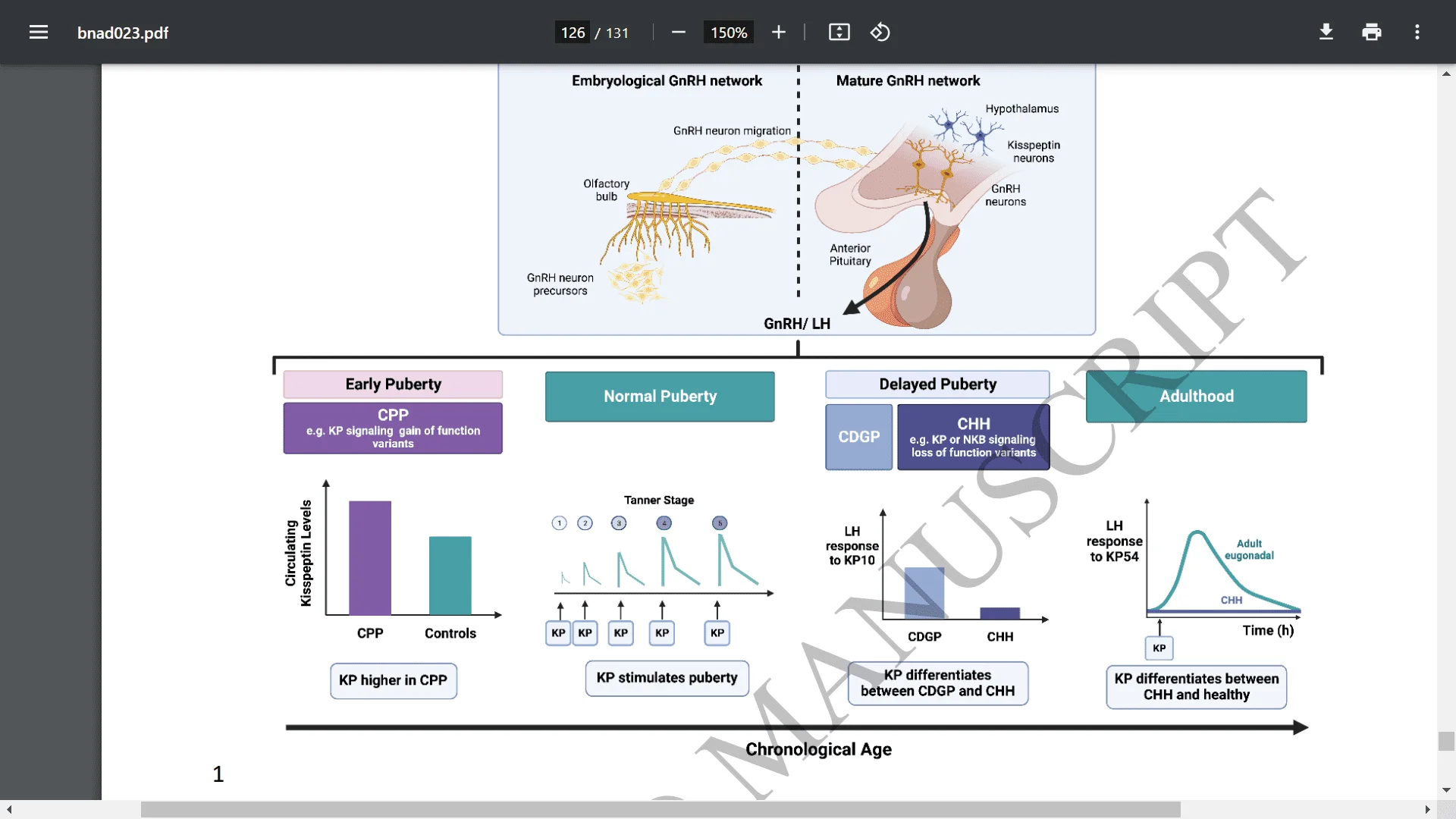The height and width of the screenshot is (819, 1456).
Task: Click the Delayed Puberty heading
Action: coord(937,384)
